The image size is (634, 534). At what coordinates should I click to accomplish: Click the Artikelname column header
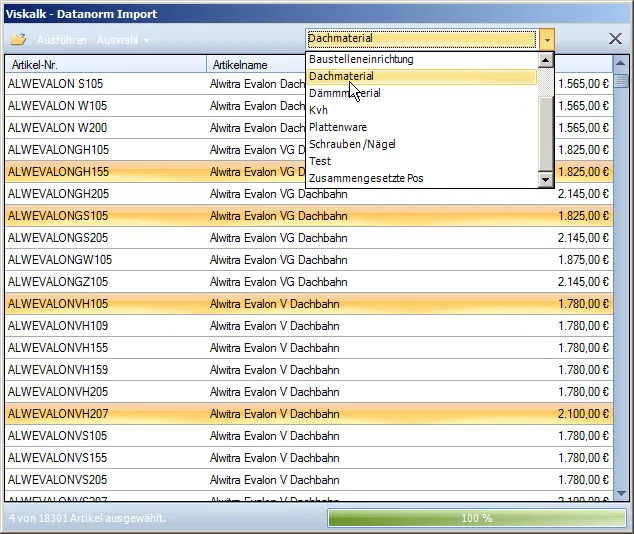pos(255,64)
